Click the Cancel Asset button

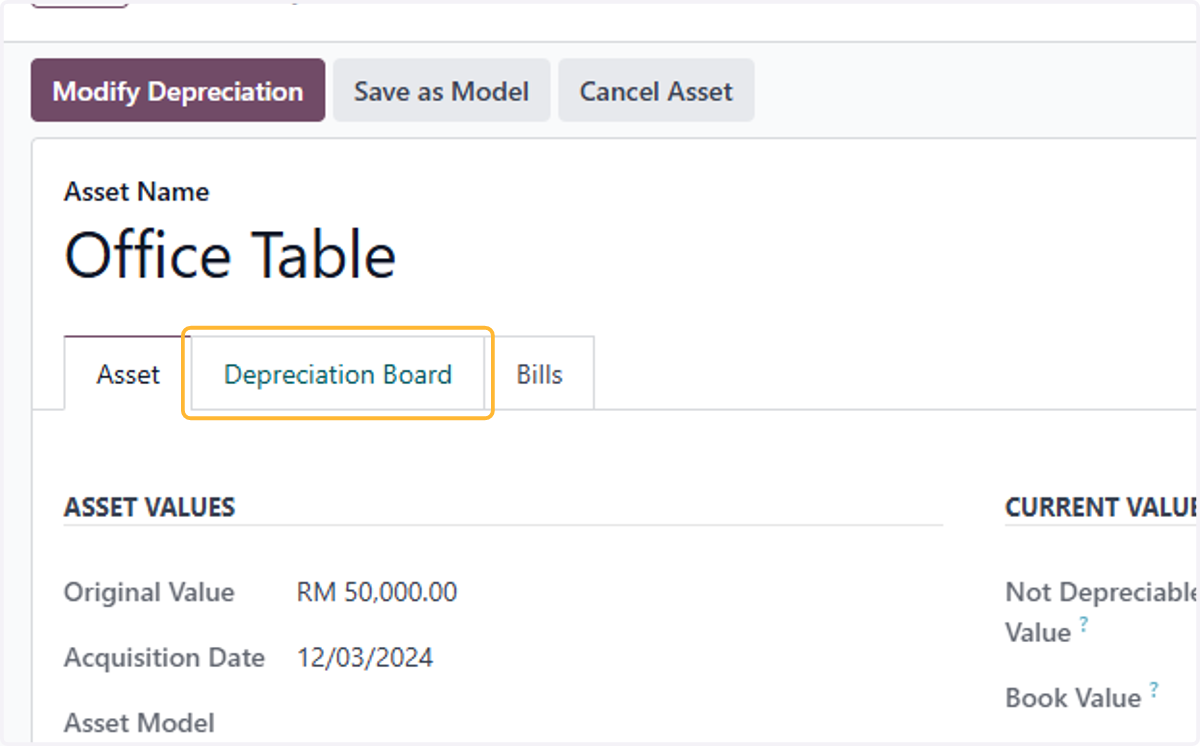coord(656,91)
